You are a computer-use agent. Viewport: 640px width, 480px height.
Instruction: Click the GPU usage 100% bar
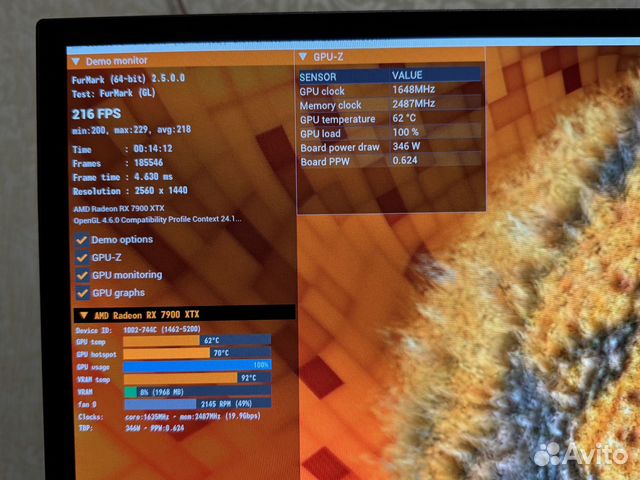click(198, 366)
